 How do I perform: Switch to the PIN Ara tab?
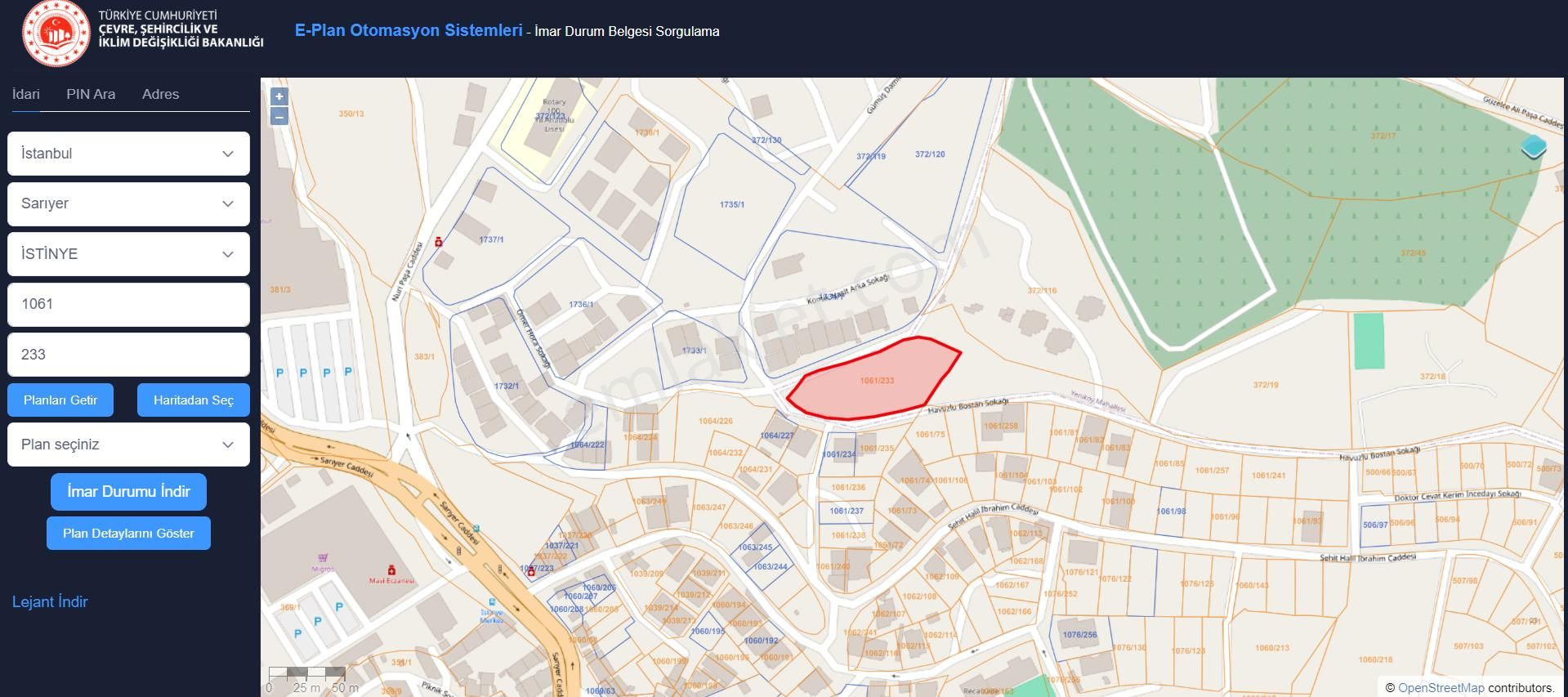(x=91, y=94)
